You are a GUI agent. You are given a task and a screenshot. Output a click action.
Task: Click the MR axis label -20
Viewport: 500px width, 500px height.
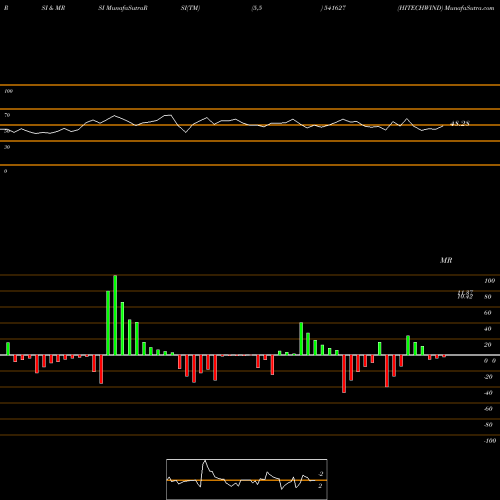point(488,377)
